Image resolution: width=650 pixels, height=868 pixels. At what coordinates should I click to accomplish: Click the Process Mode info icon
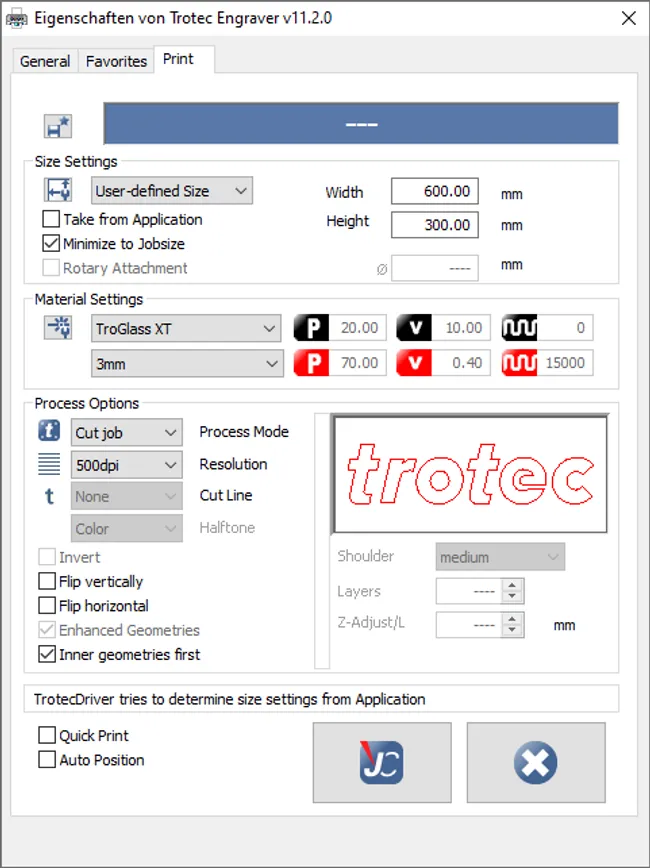[49, 432]
